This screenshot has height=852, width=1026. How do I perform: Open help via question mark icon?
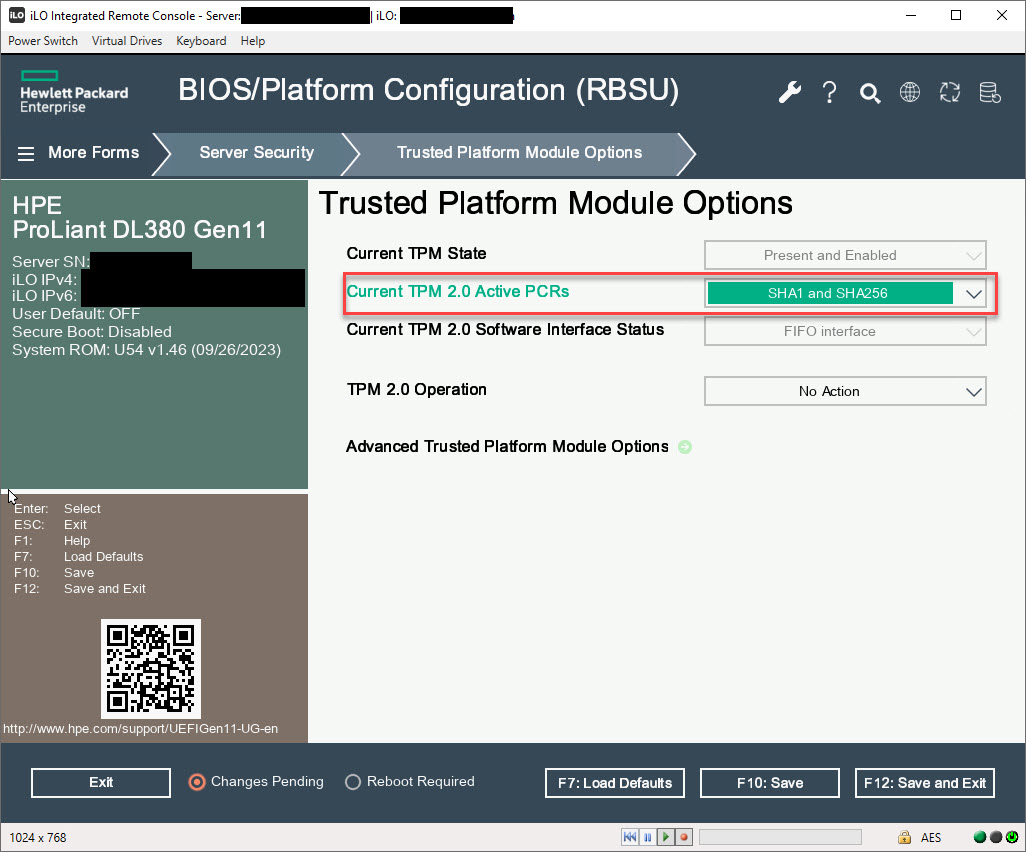[829, 93]
